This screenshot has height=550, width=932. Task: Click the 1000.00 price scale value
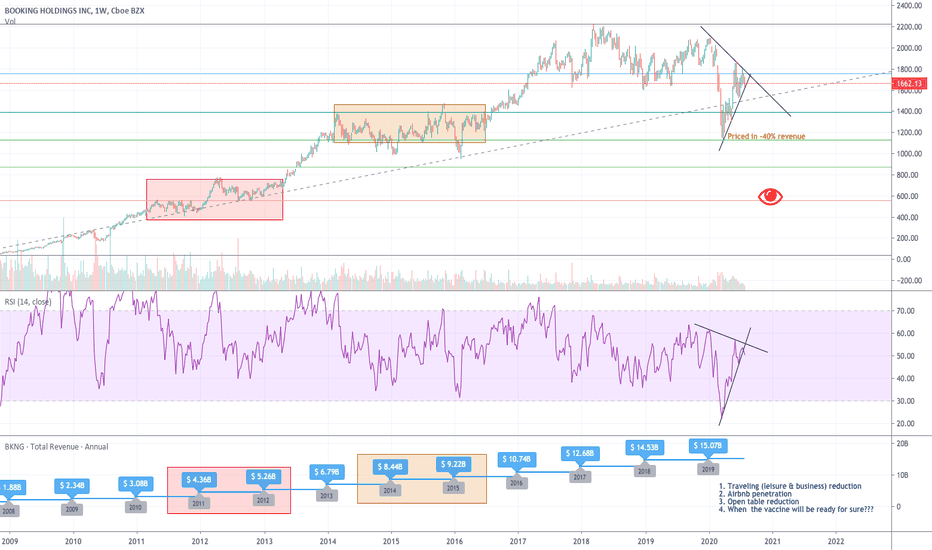(909, 153)
